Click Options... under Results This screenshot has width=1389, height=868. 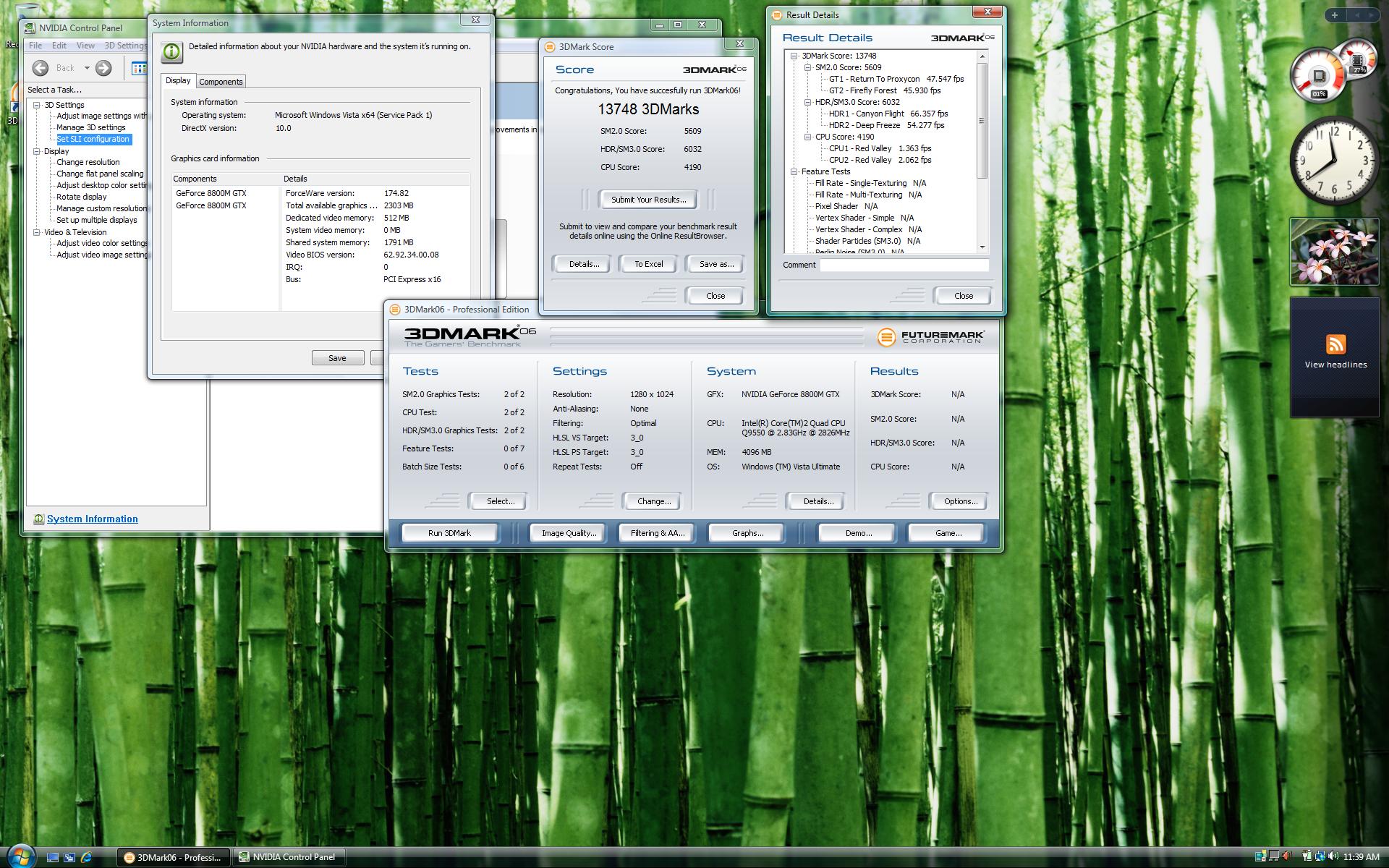pos(961,501)
